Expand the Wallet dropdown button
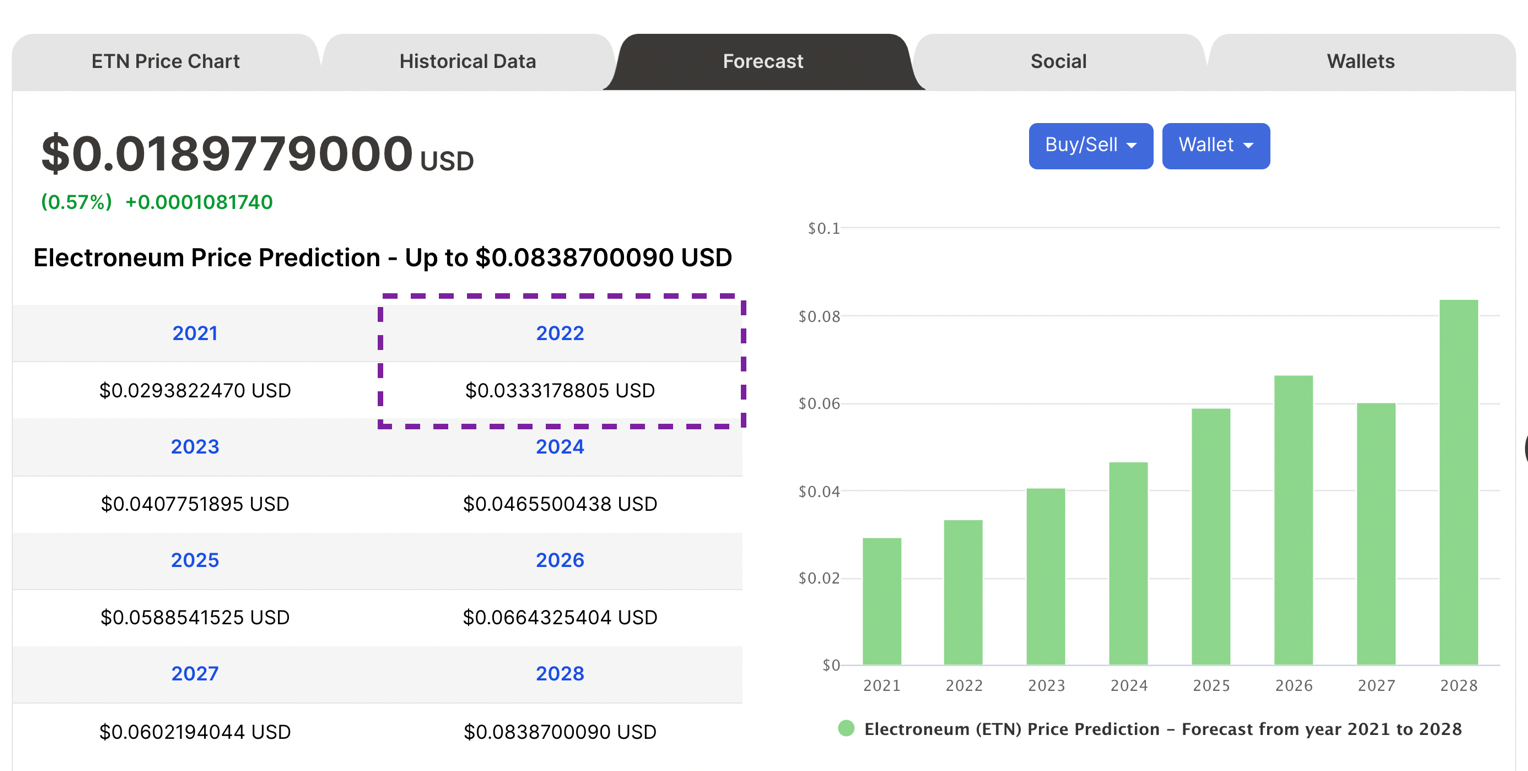Image resolution: width=1528 pixels, height=771 pixels. coord(1216,146)
